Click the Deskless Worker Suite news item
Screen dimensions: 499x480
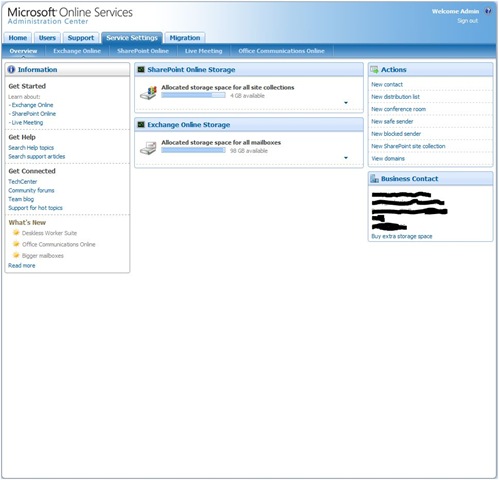click(49, 233)
